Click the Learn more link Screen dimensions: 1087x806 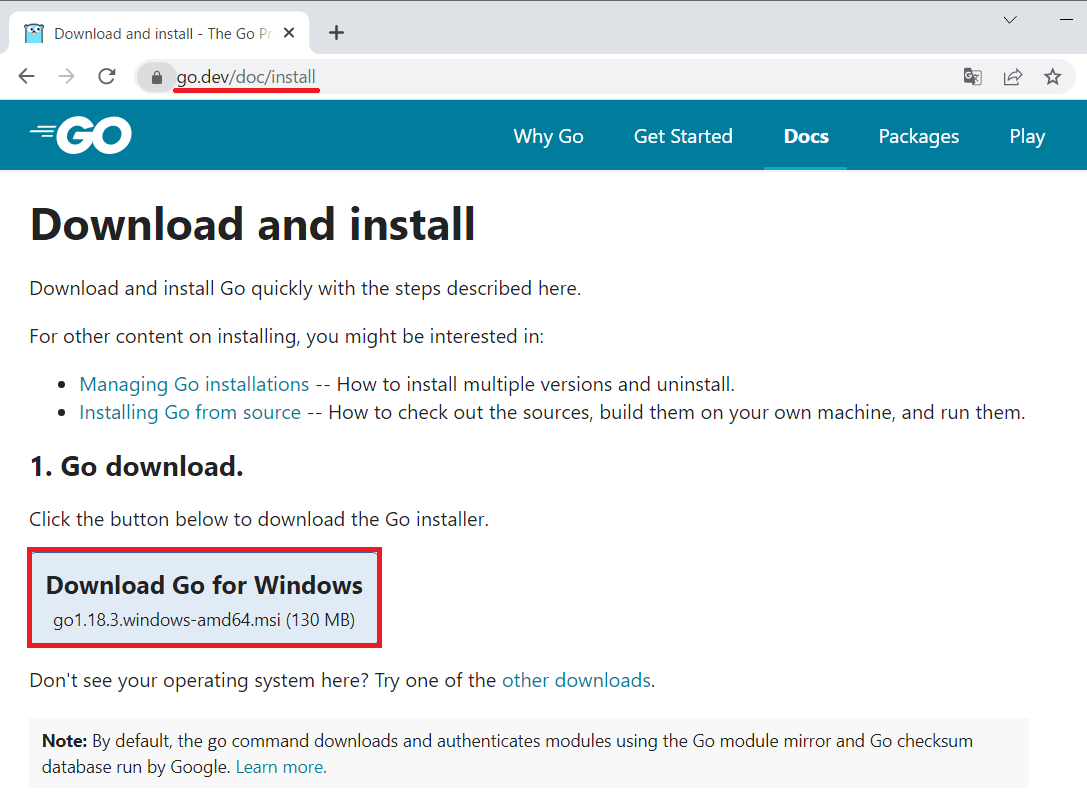[x=281, y=767]
